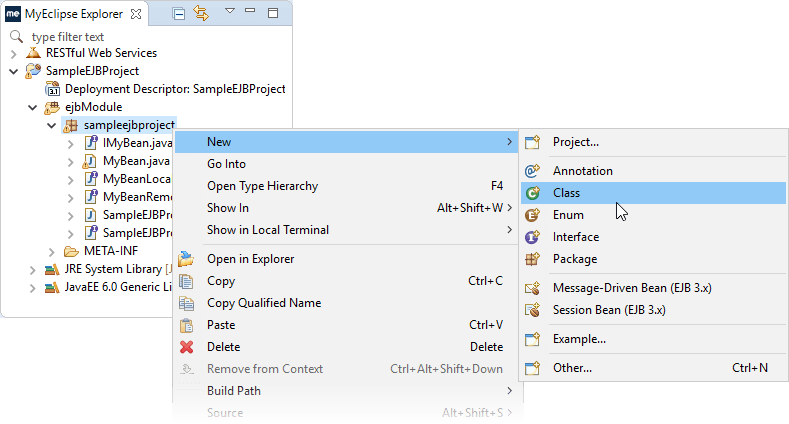
Task: Click the Class icon in New submenu
Action: [x=533, y=193]
